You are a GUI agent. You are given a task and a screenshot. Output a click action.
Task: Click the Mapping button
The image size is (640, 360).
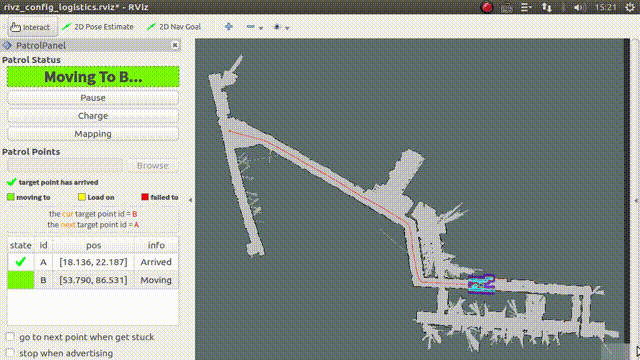tap(93, 134)
